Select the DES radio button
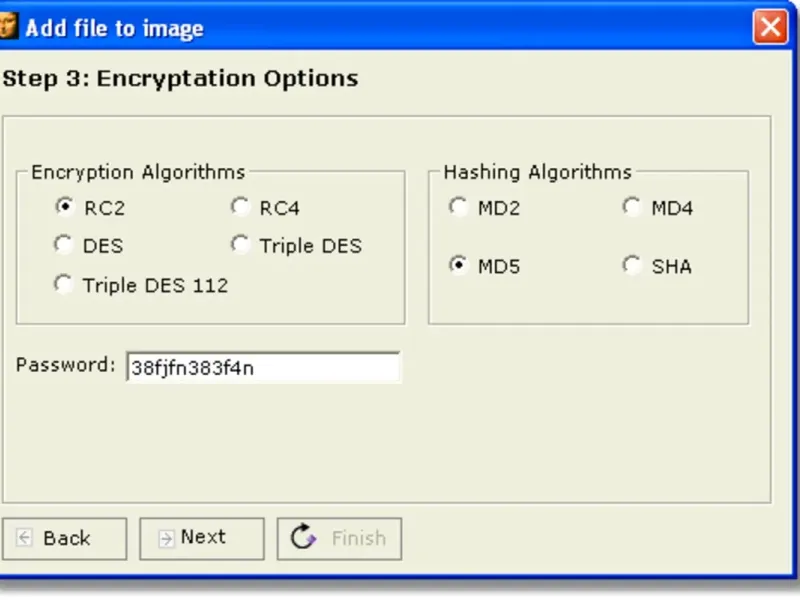 (x=65, y=245)
